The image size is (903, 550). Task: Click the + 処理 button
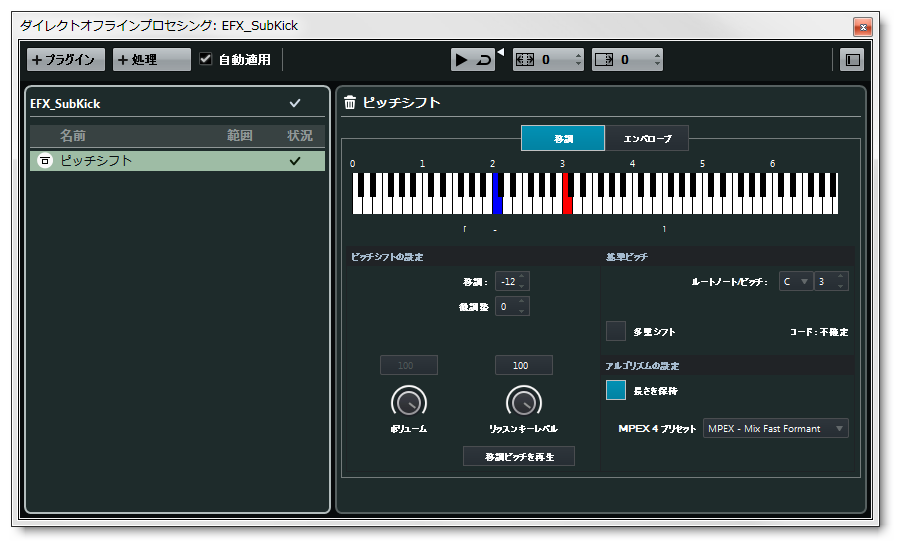151,59
